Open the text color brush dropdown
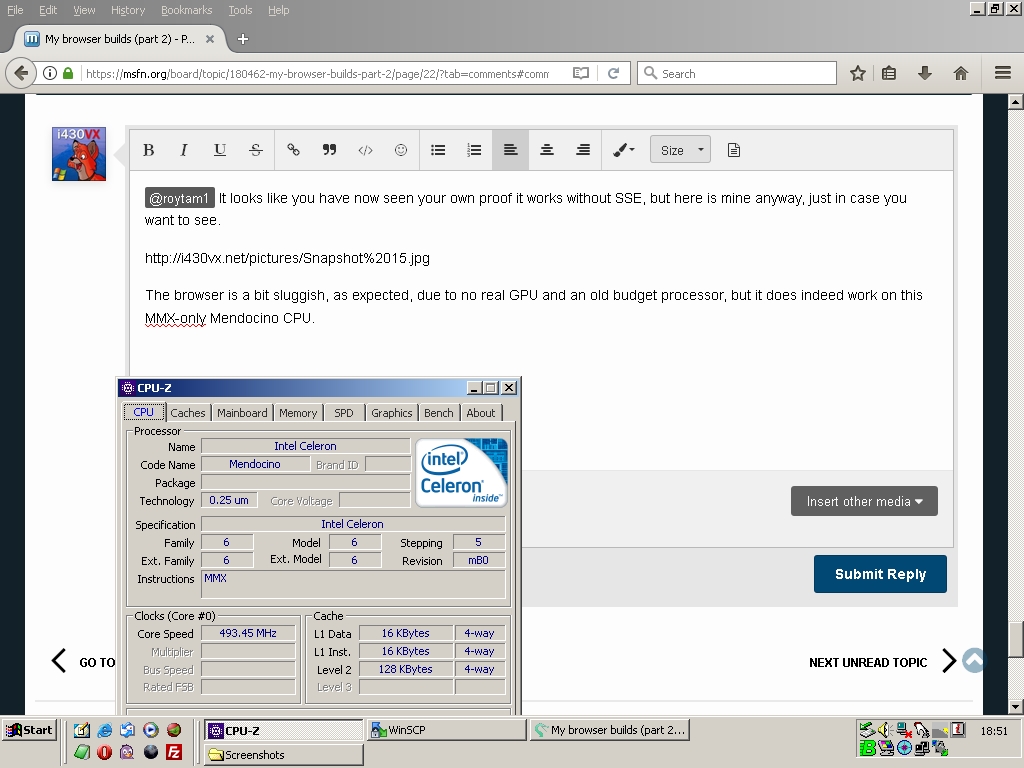The width and height of the screenshot is (1024, 768). coord(623,150)
